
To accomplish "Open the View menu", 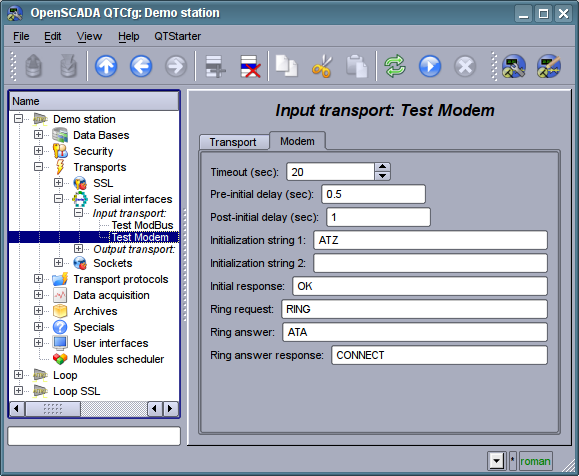I will tap(89, 36).
